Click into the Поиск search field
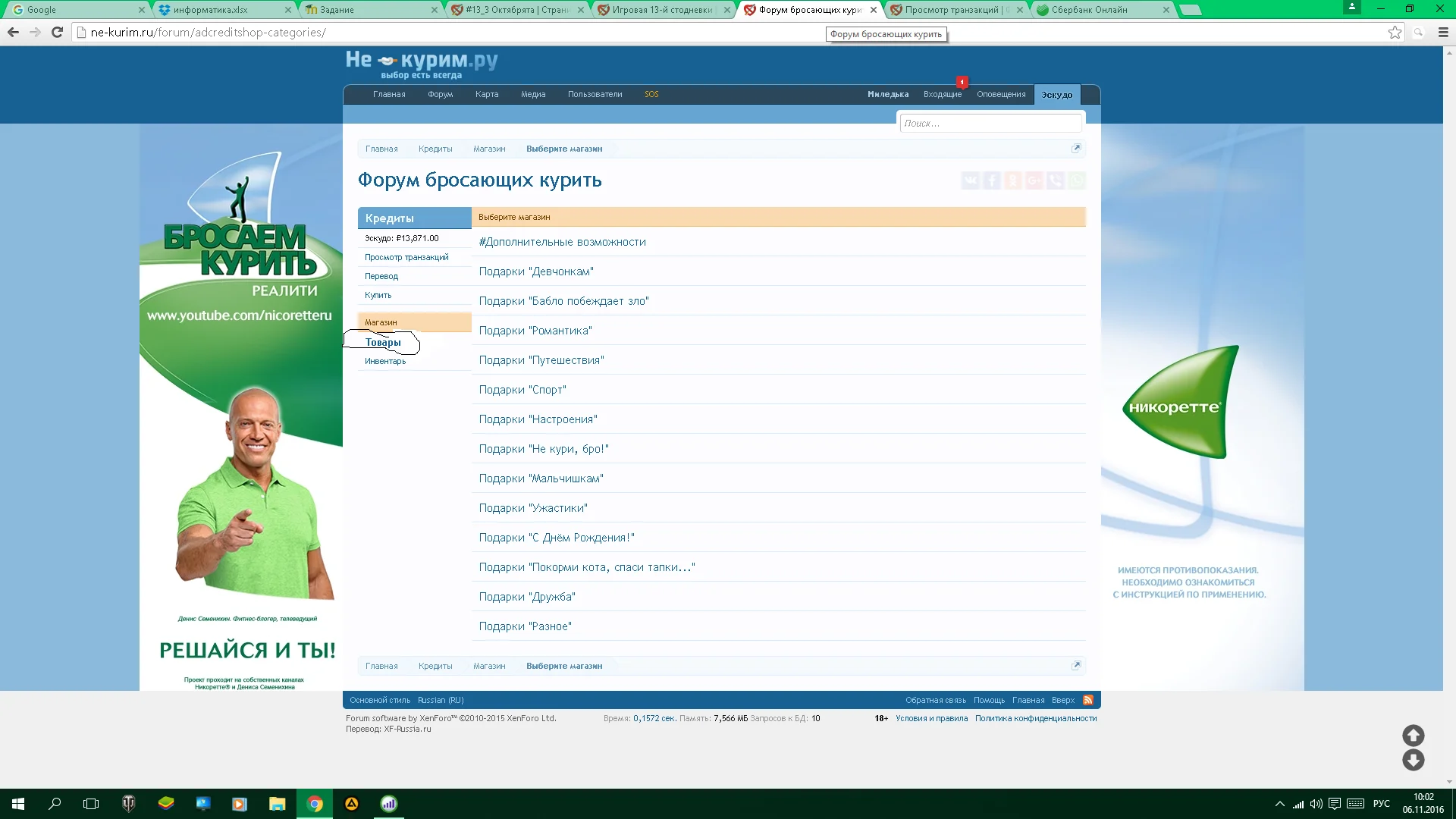Viewport: 1456px width, 819px height. coord(990,123)
